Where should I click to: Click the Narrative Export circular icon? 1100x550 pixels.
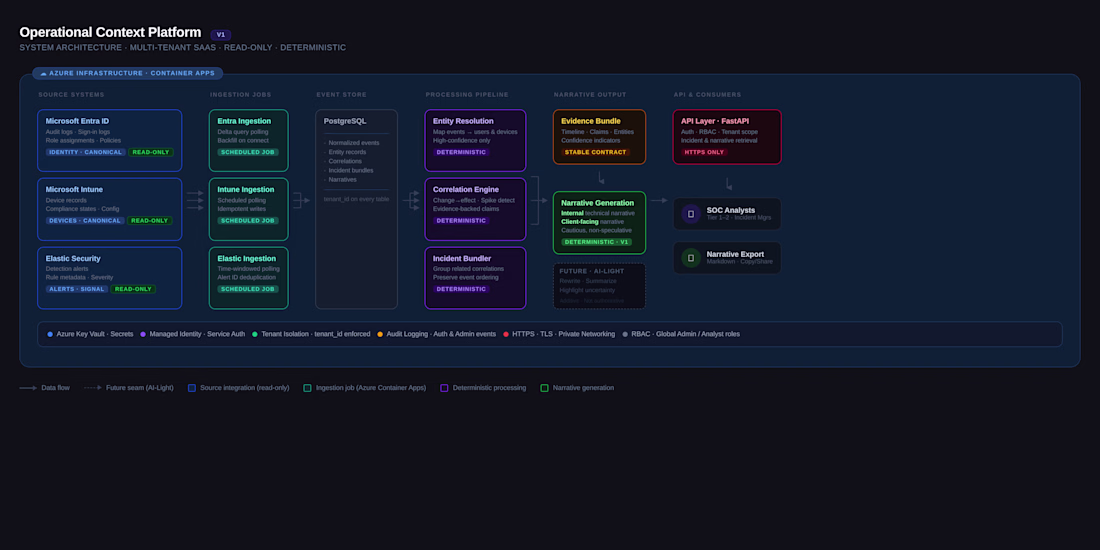click(x=691, y=257)
